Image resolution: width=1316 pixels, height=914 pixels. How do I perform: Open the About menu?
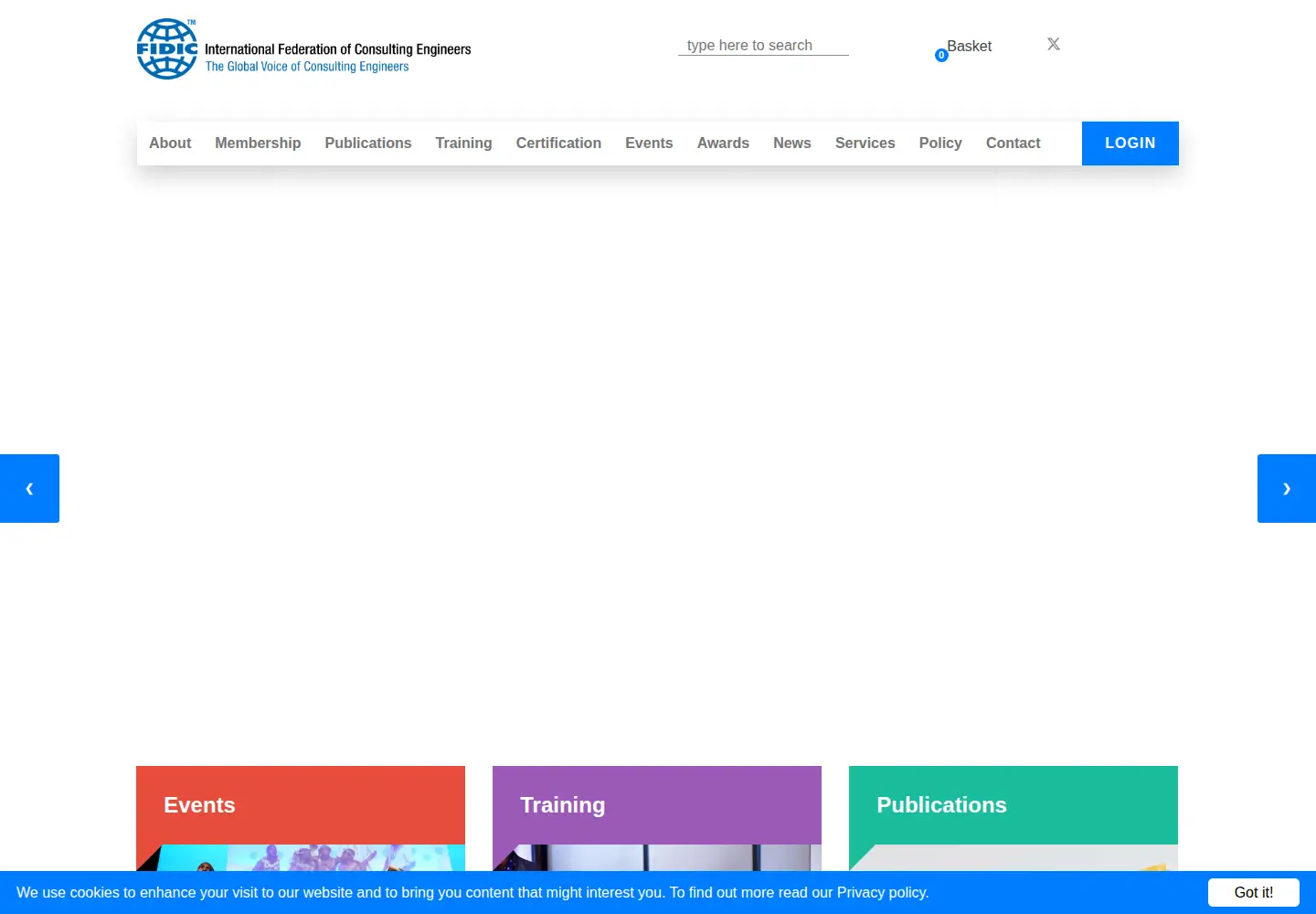pyautogui.click(x=170, y=143)
